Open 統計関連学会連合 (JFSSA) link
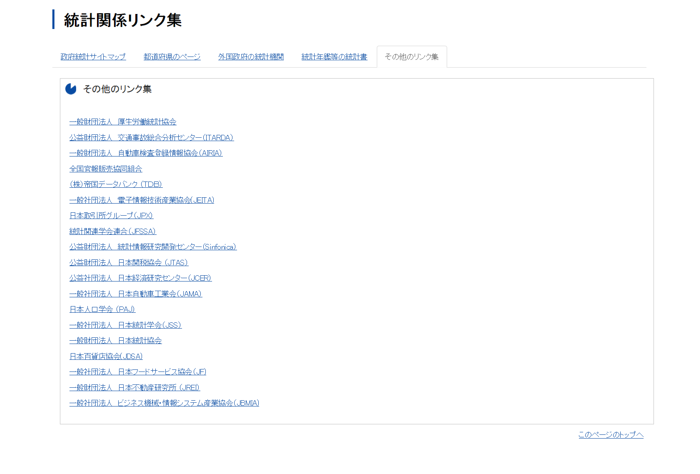This screenshot has height=474, width=700. (x=112, y=231)
